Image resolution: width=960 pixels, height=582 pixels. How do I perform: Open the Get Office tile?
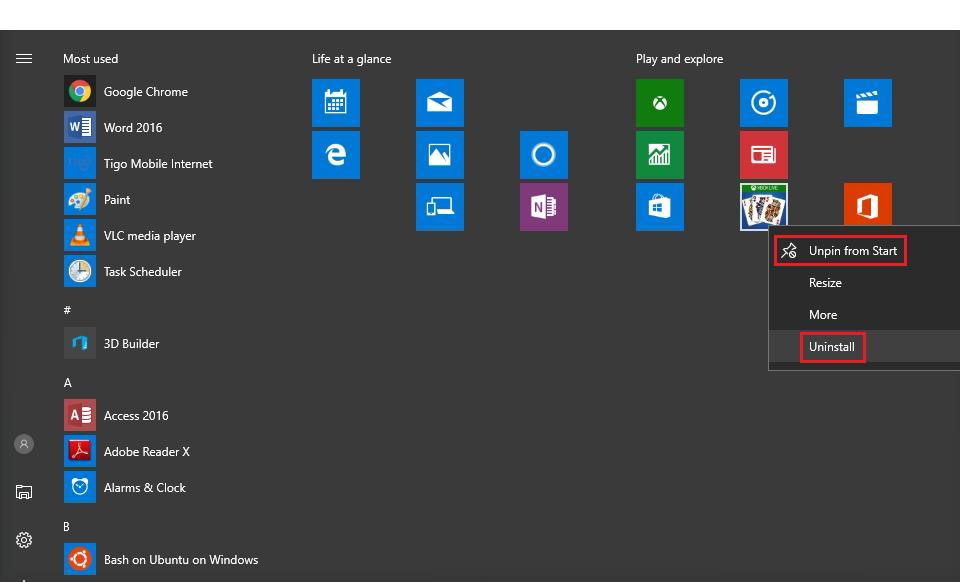pos(868,204)
